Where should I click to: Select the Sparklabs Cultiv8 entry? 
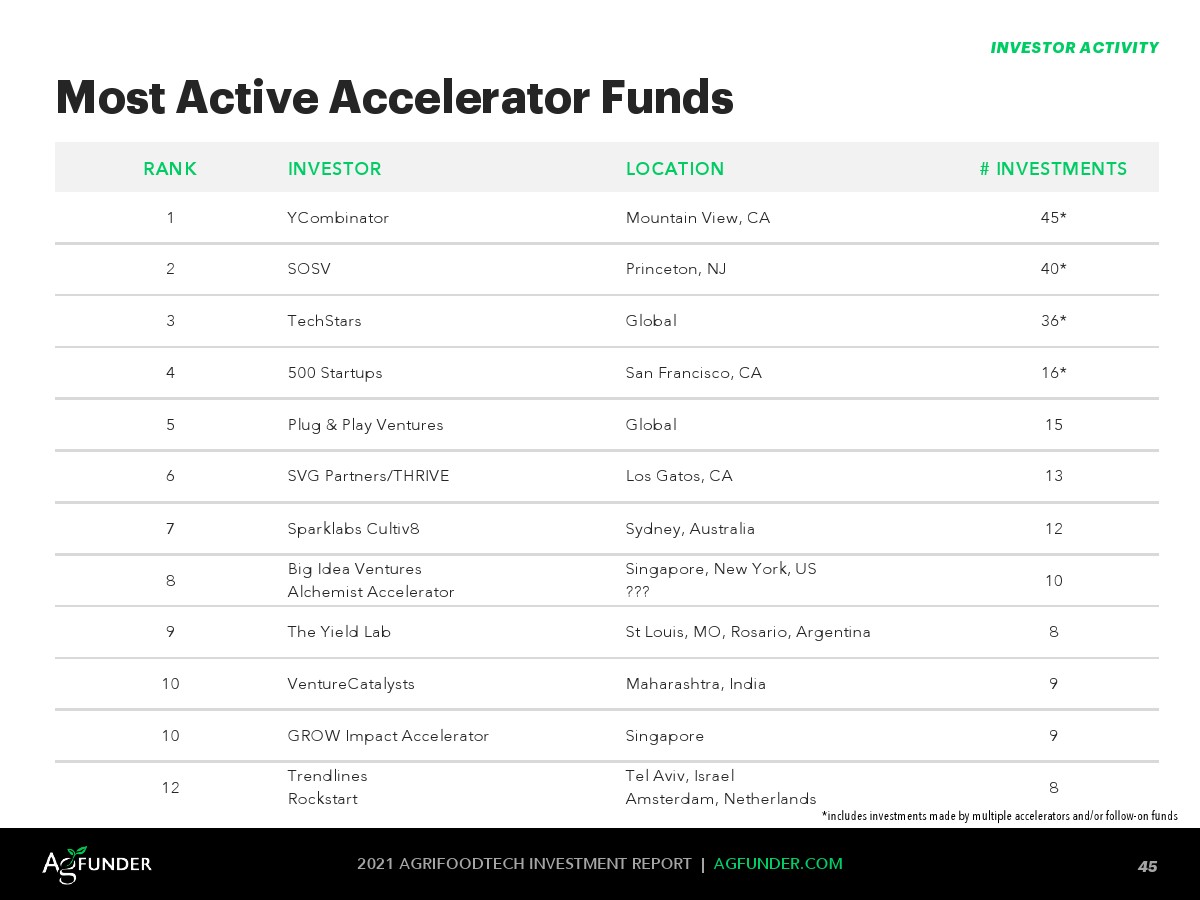[347, 529]
